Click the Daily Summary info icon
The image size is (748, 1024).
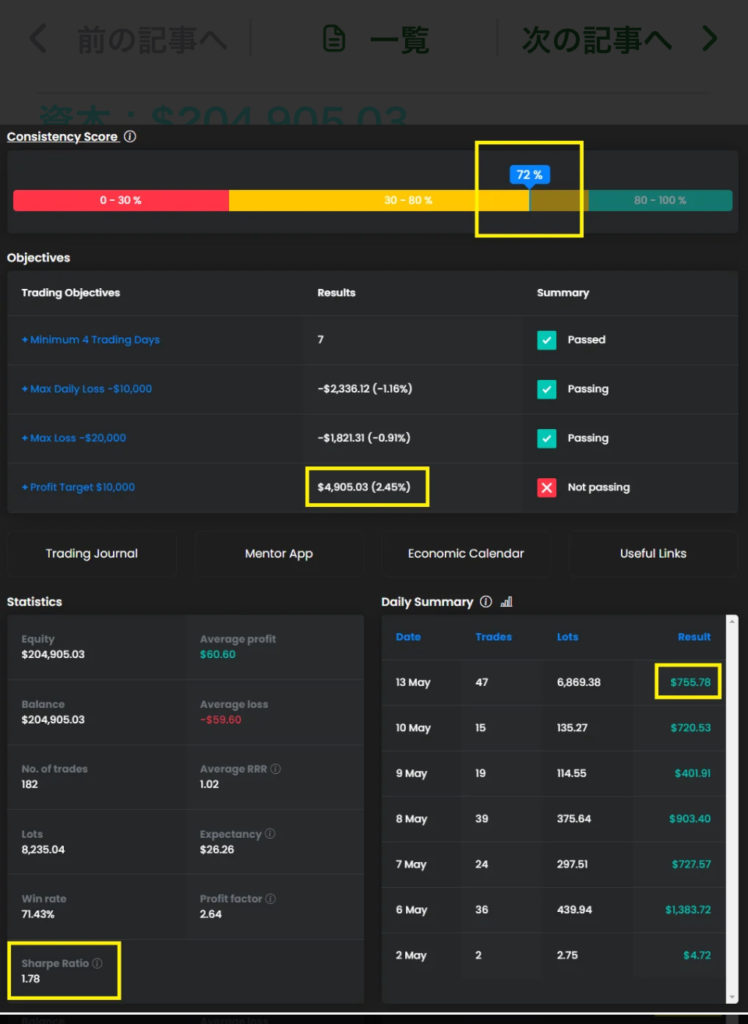tap(486, 602)
